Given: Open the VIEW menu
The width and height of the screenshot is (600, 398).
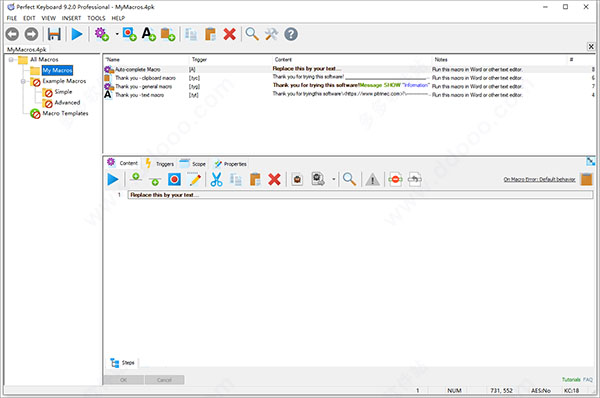Looking at the screenshot, I should (x=49, y=18).
